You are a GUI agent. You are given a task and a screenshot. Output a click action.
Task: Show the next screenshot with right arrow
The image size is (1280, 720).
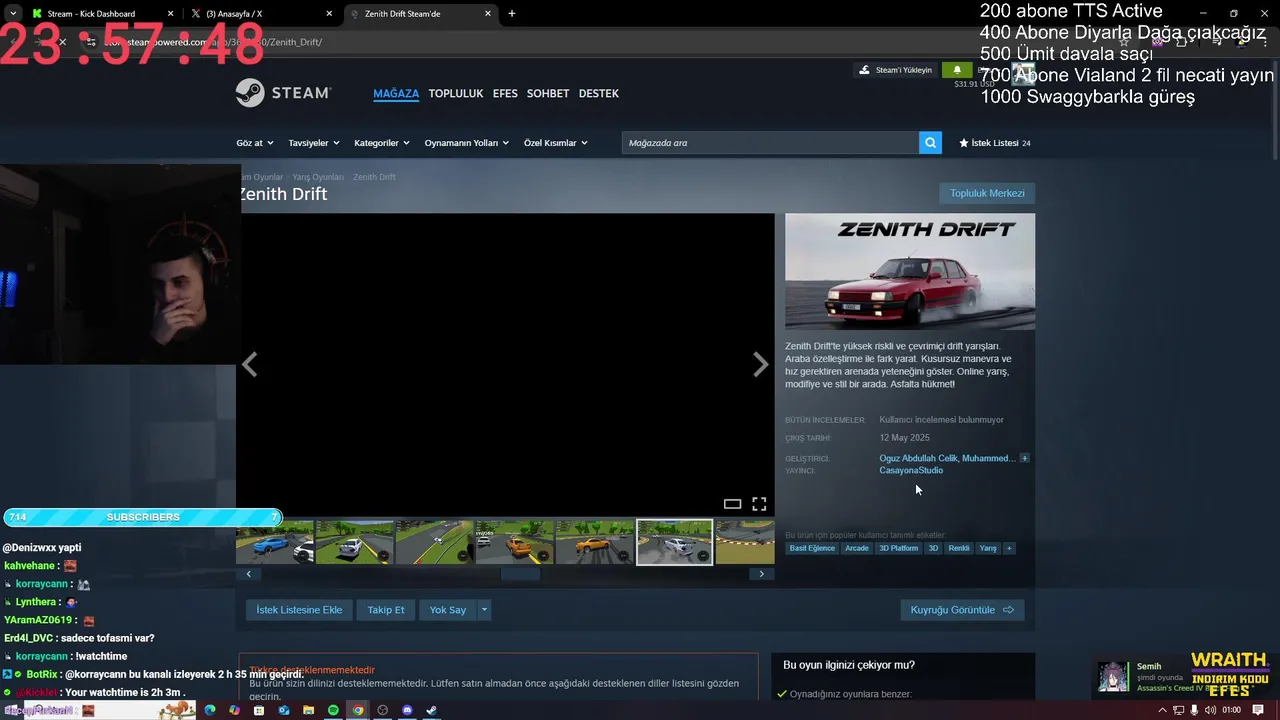coord(761,365)
